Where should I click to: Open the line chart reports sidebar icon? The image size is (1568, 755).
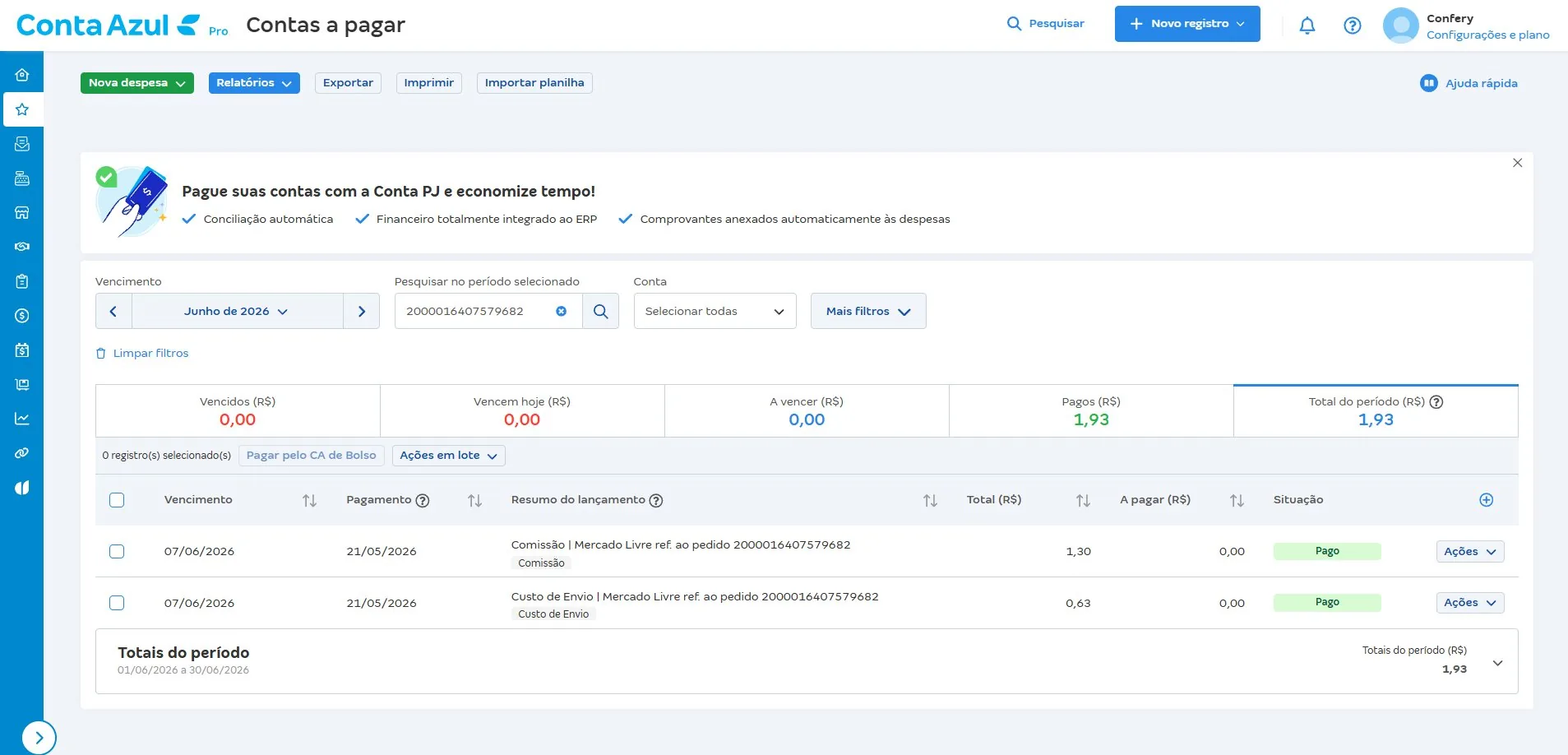(22, 419)
